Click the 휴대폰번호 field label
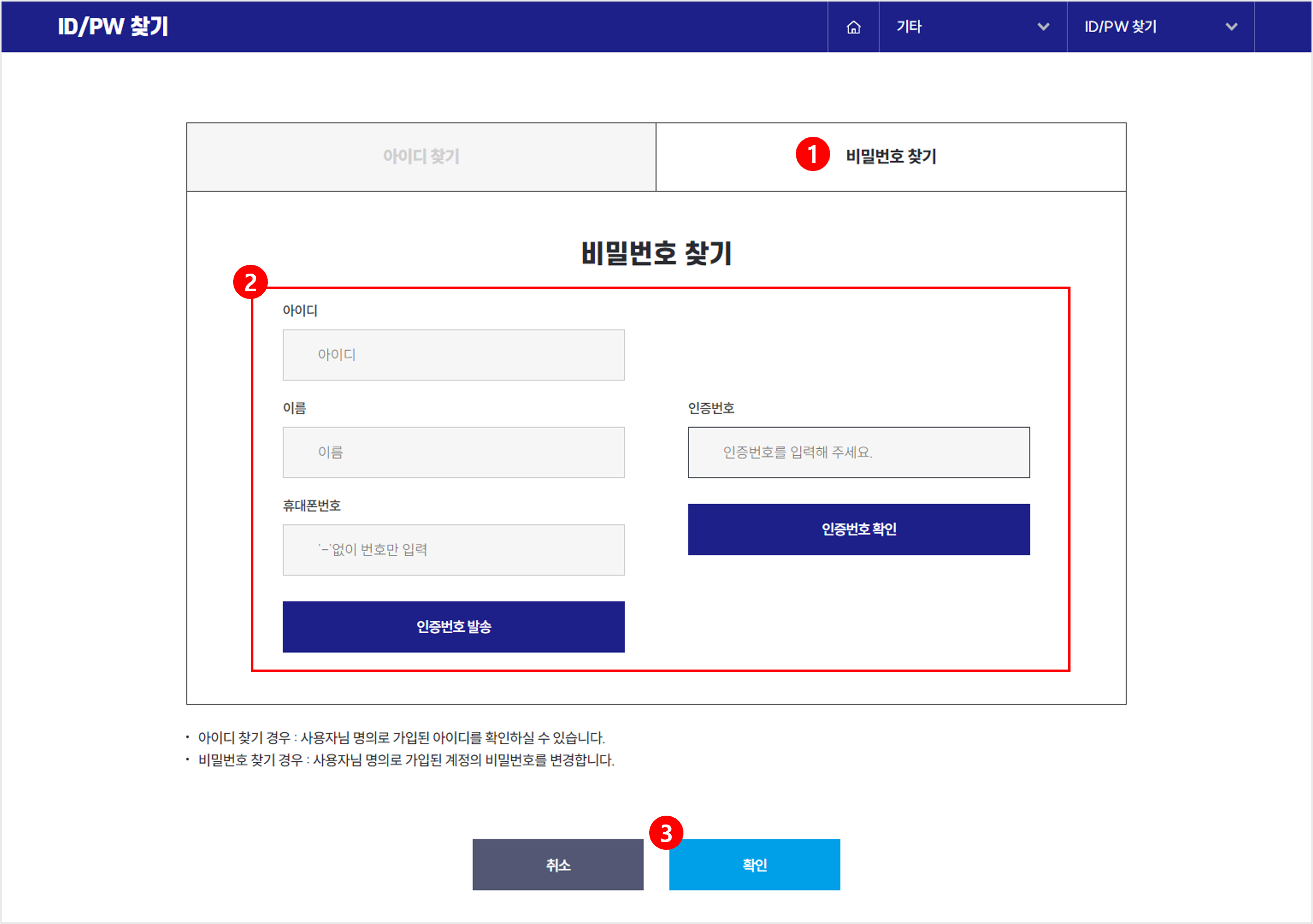1313x924 pixels. [x=311, y=505]
